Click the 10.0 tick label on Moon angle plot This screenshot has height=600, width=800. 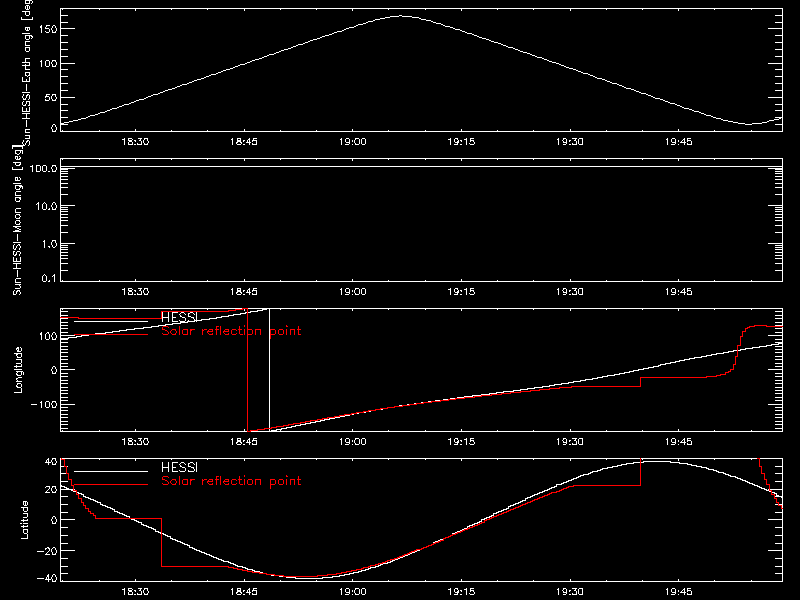(x=46, y=207)
